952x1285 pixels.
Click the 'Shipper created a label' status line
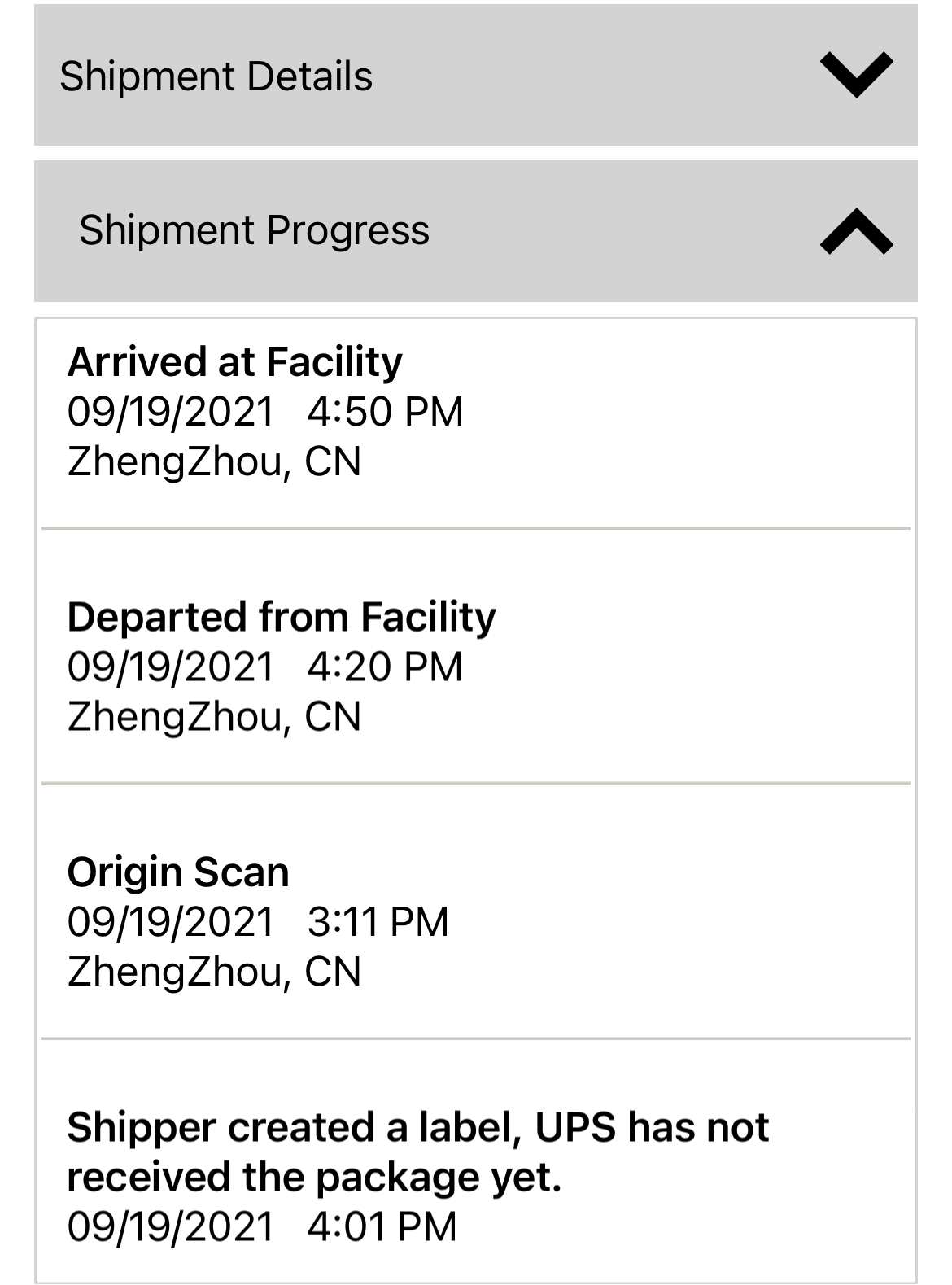417,1128
